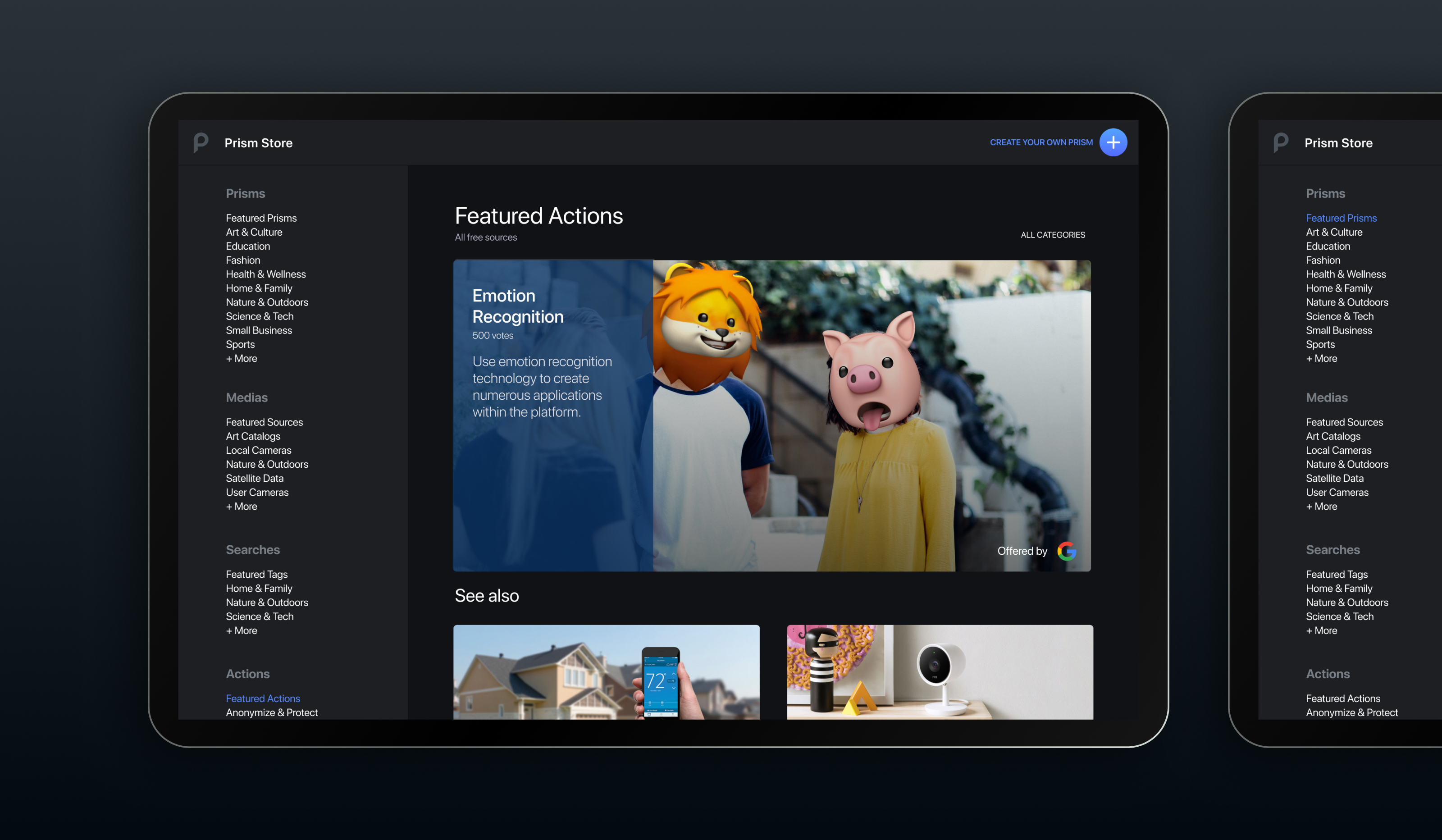Select User Cameras in right-side window

1337,492
